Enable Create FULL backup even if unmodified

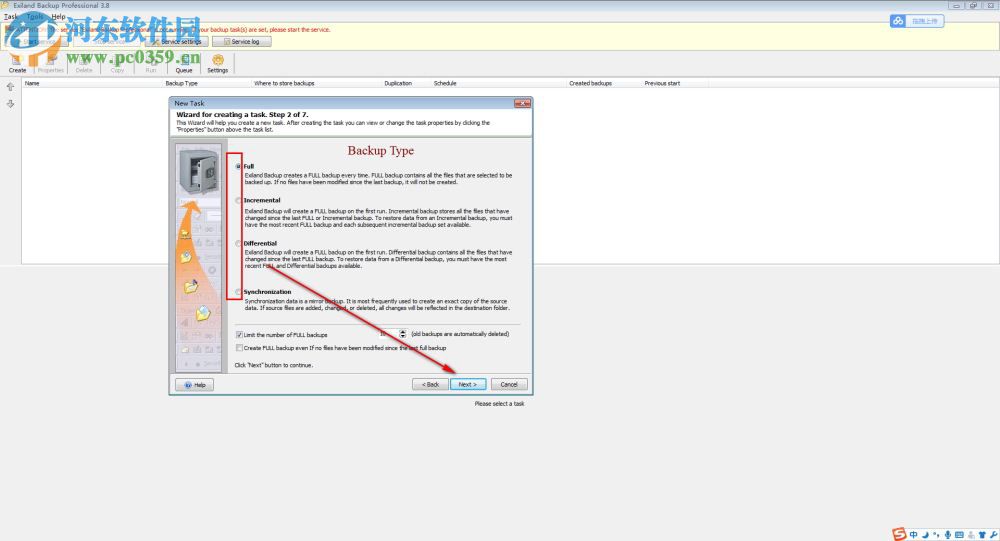[x=239, y=348]
